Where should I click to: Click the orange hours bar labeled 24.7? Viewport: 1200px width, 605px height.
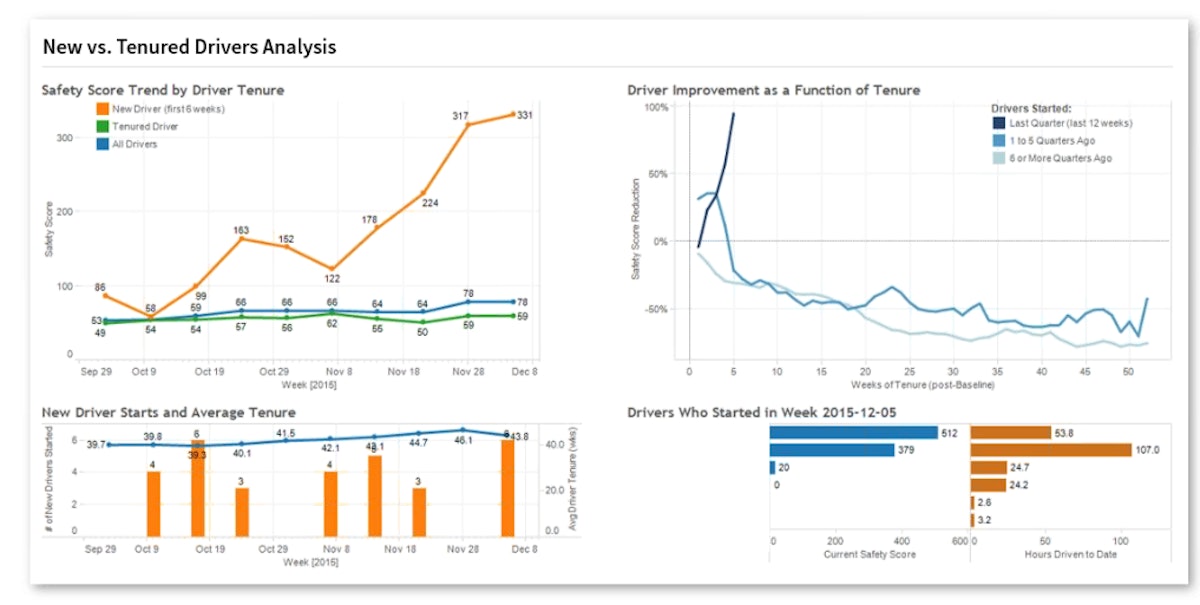989,467
